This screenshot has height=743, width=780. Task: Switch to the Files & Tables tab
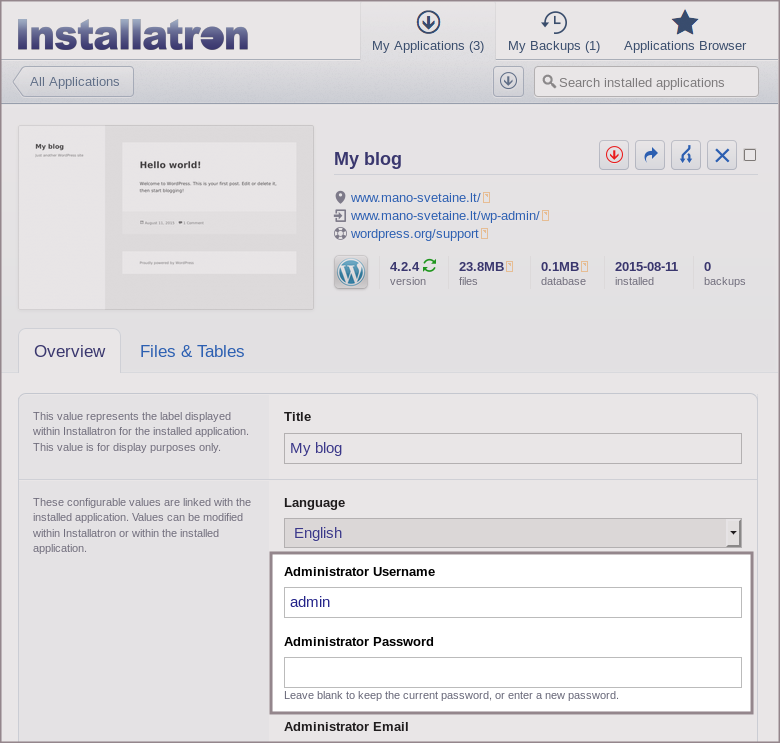[x=192, y=351]
